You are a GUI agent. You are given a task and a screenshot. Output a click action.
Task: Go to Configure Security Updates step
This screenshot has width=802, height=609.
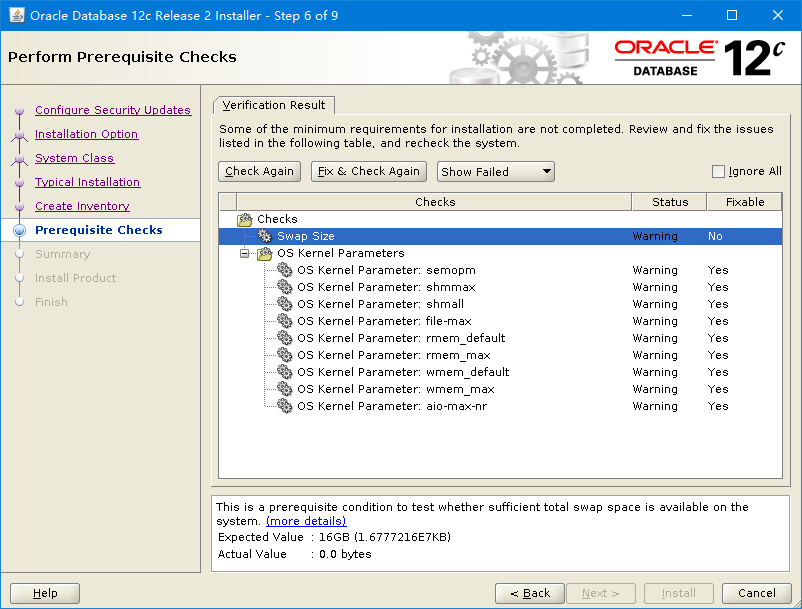[113, 110]
